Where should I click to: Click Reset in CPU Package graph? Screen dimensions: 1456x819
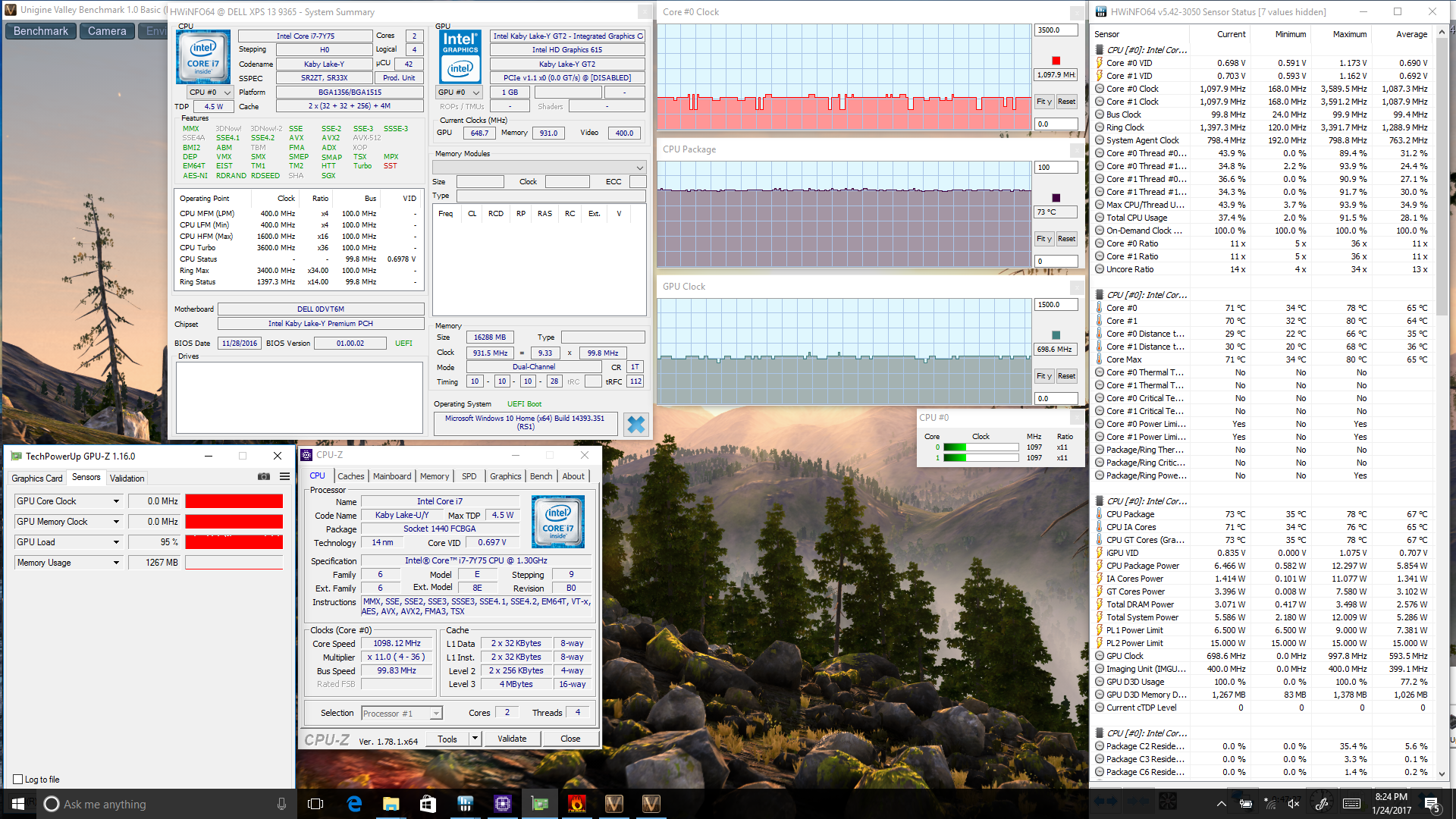click(x=1066, y=239)
